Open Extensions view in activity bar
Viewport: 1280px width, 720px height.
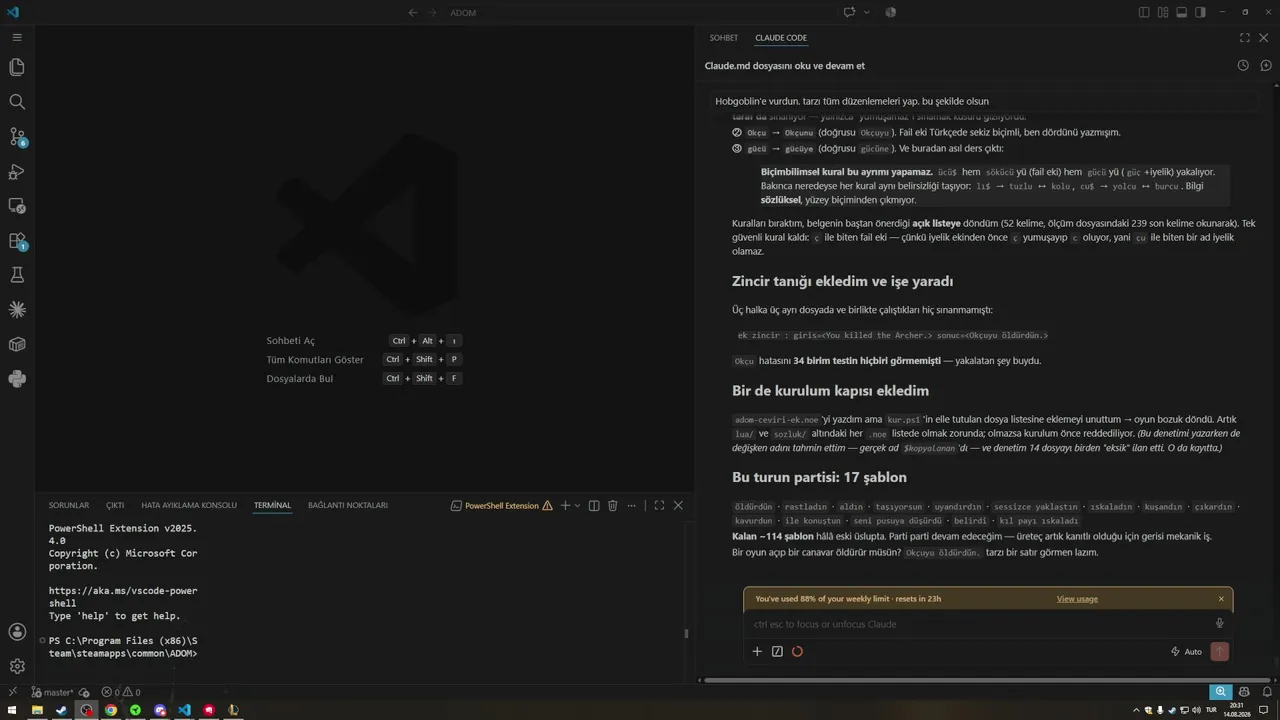click(17, 241)
